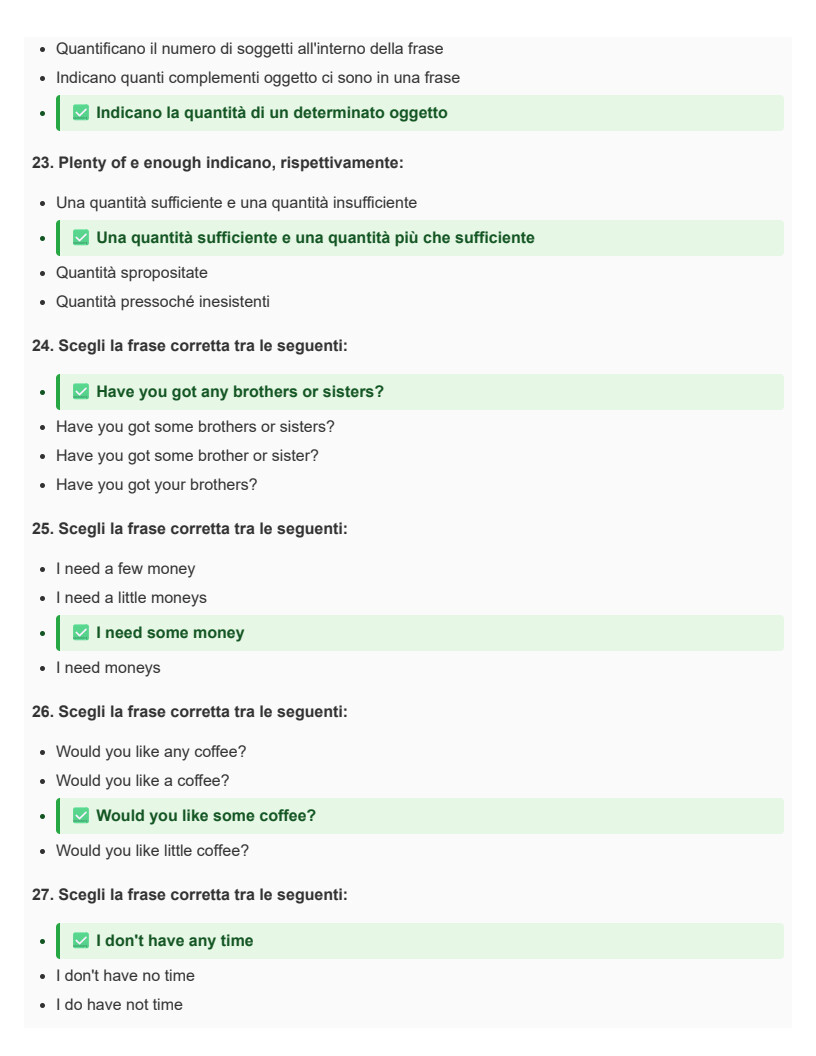Choose option "Would you like any coffee?"
Viewport: 816px width, 1056px height.
pyautogui.click(x=151, y=752)
